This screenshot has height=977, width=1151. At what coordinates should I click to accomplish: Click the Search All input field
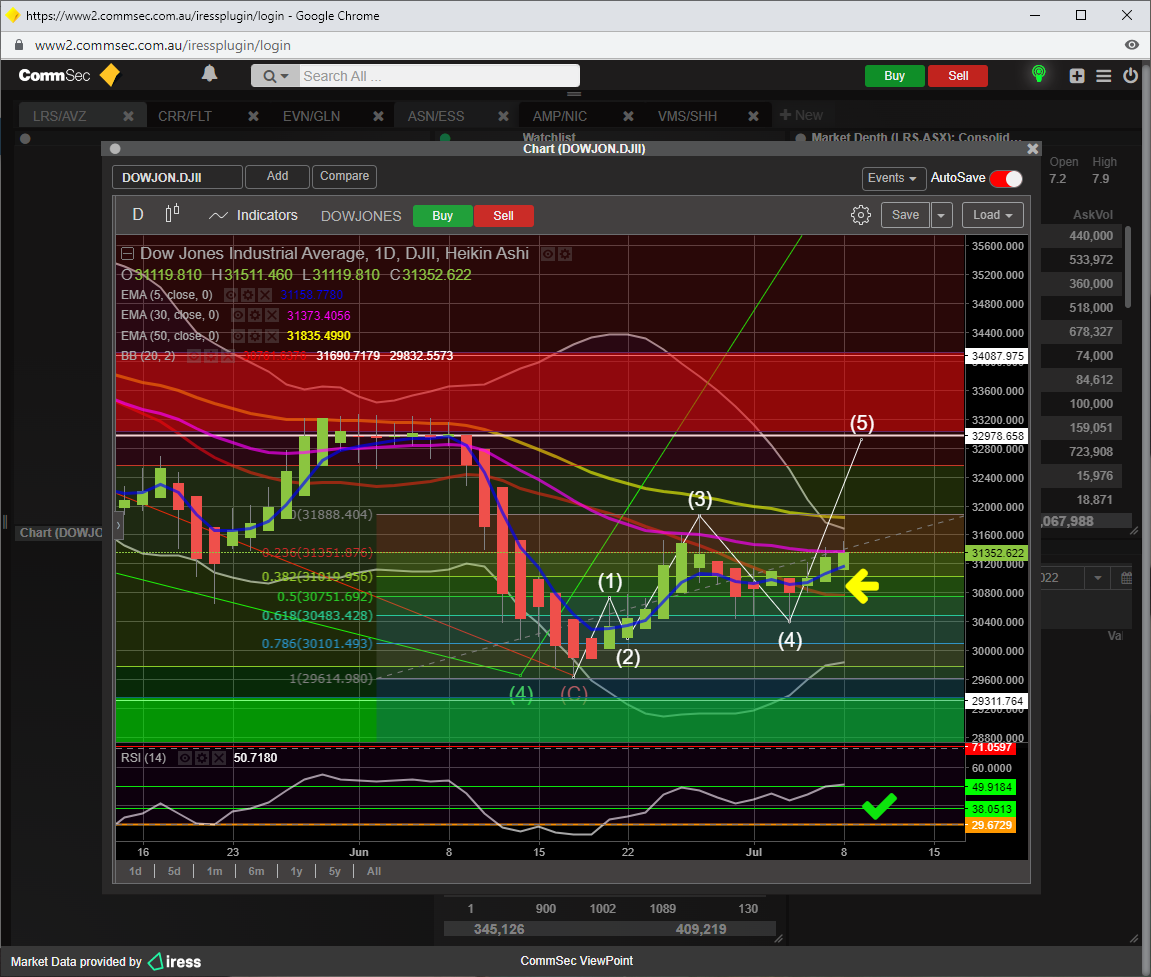pos(439,76)
